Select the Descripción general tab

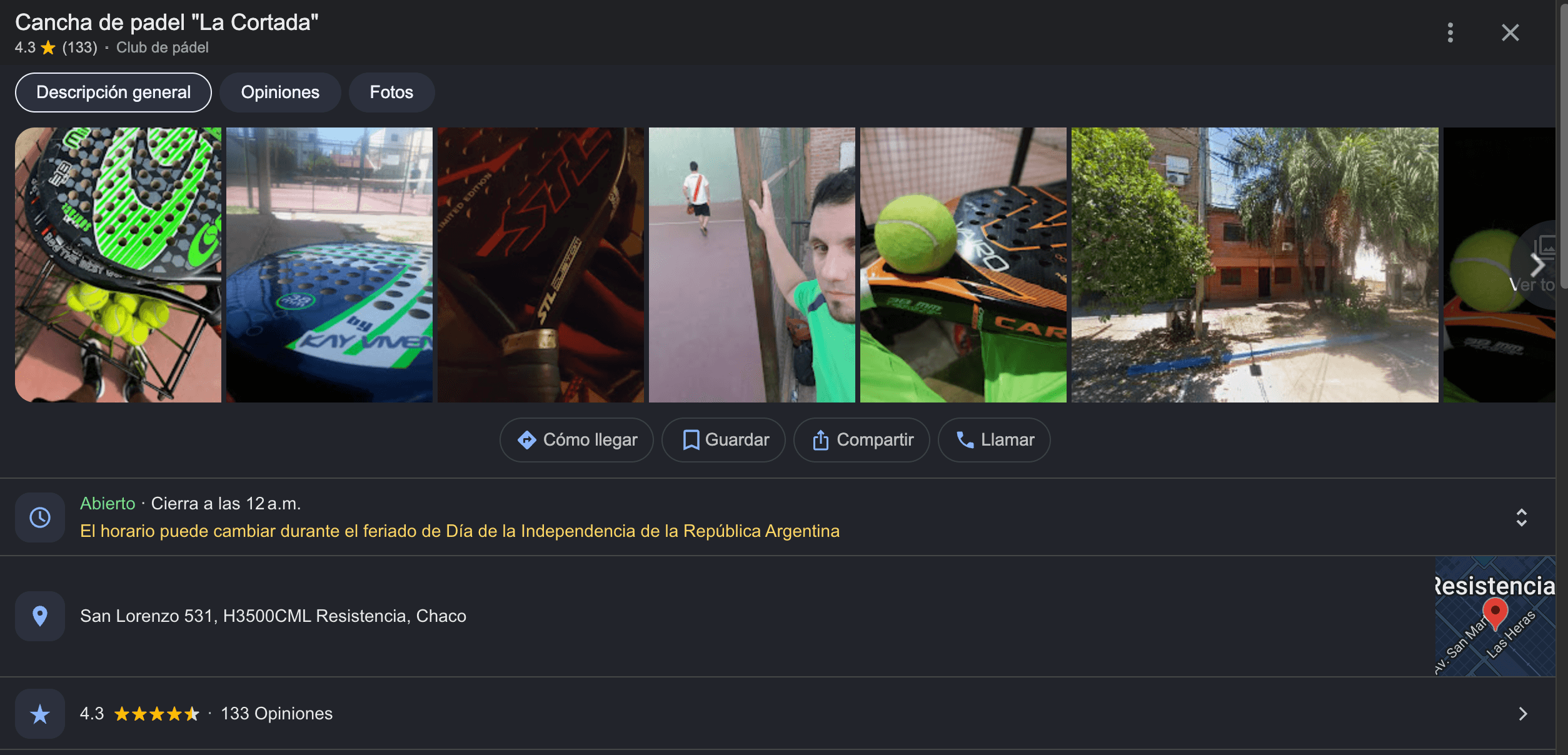[x=113, y=92]
